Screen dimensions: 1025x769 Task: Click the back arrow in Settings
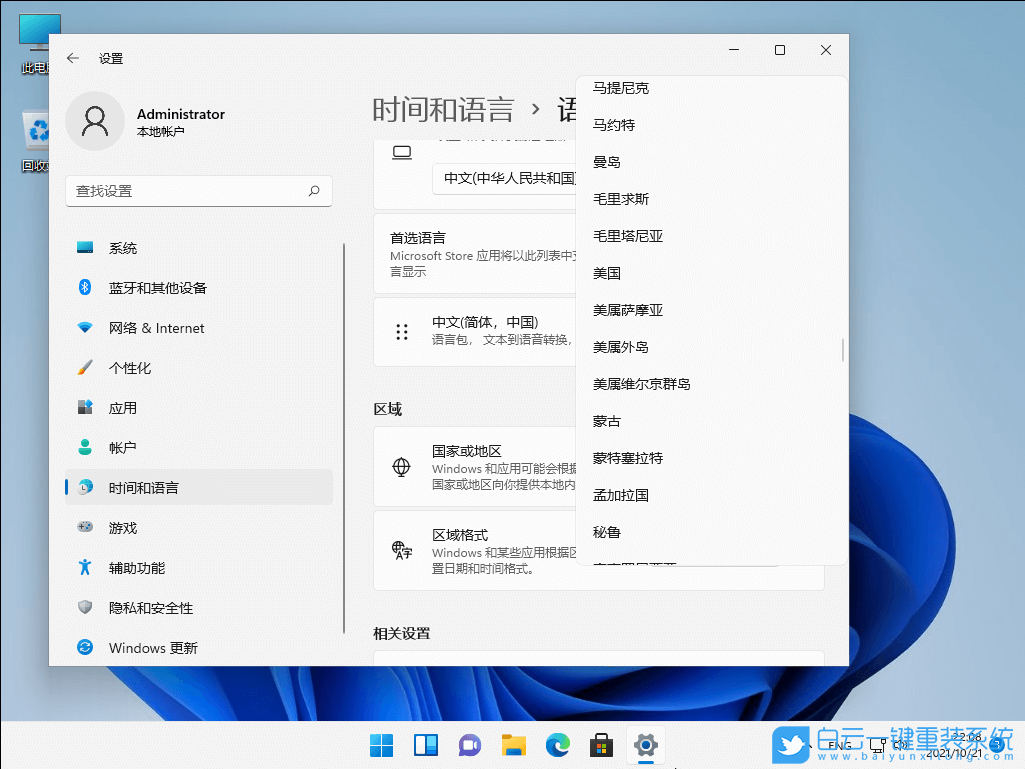72,58
